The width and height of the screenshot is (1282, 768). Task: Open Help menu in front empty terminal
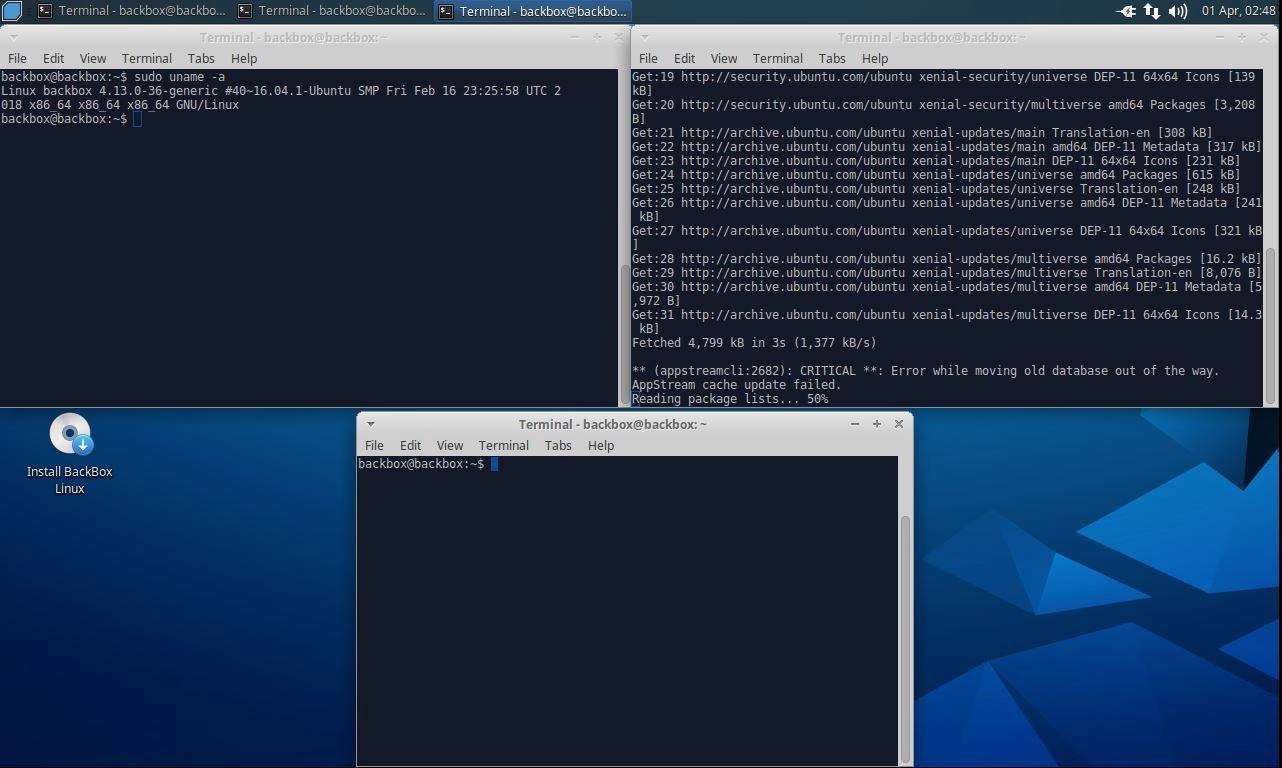click(x=601, y=445)
